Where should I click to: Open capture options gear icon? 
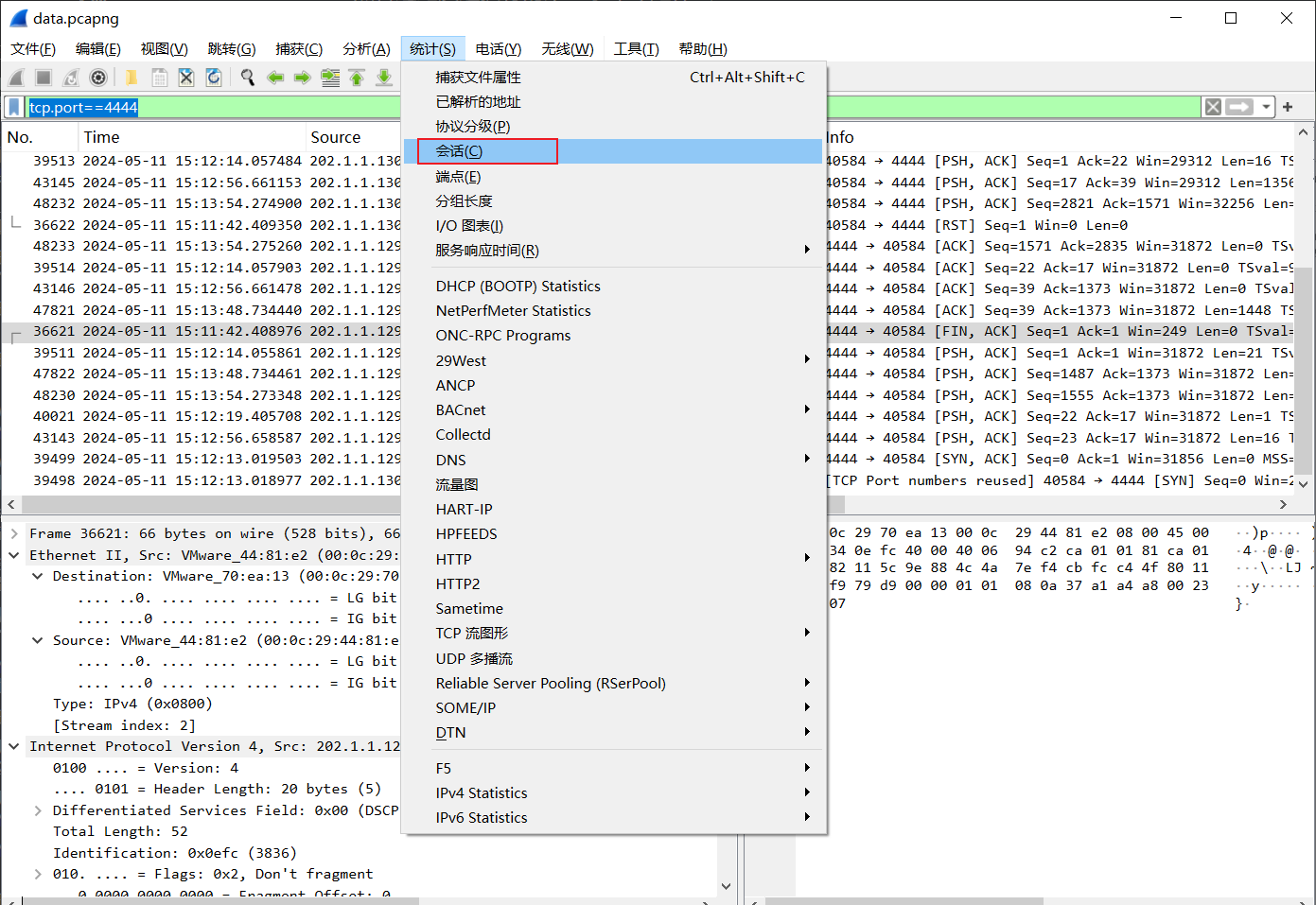pyautogui.click(x=98, y=78)
